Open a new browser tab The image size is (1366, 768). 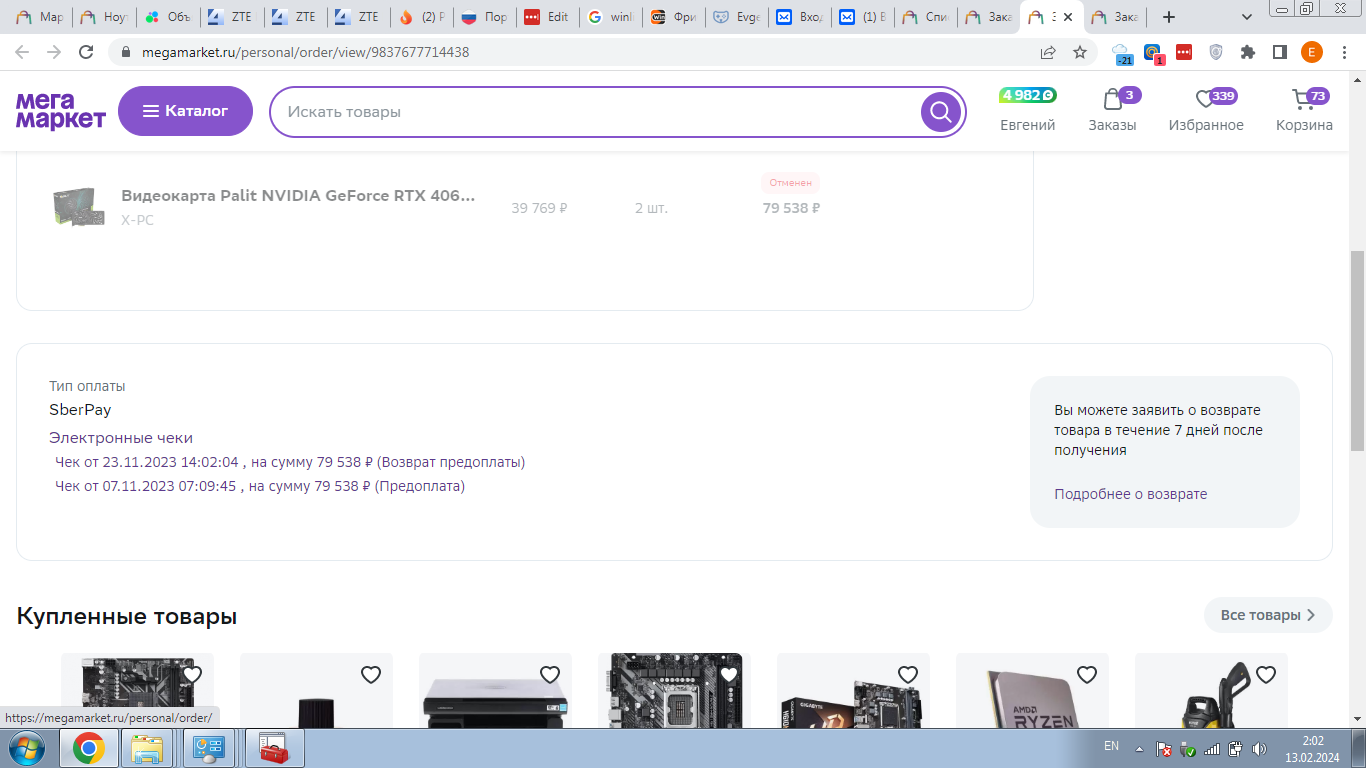(x=1169, y=17)
